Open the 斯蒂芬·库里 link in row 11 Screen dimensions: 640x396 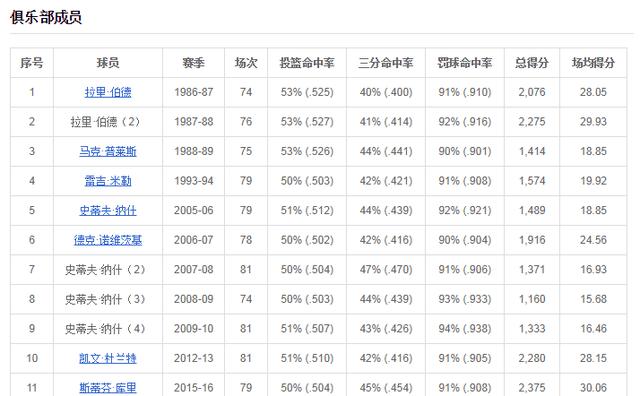click(x=108, y=388)
